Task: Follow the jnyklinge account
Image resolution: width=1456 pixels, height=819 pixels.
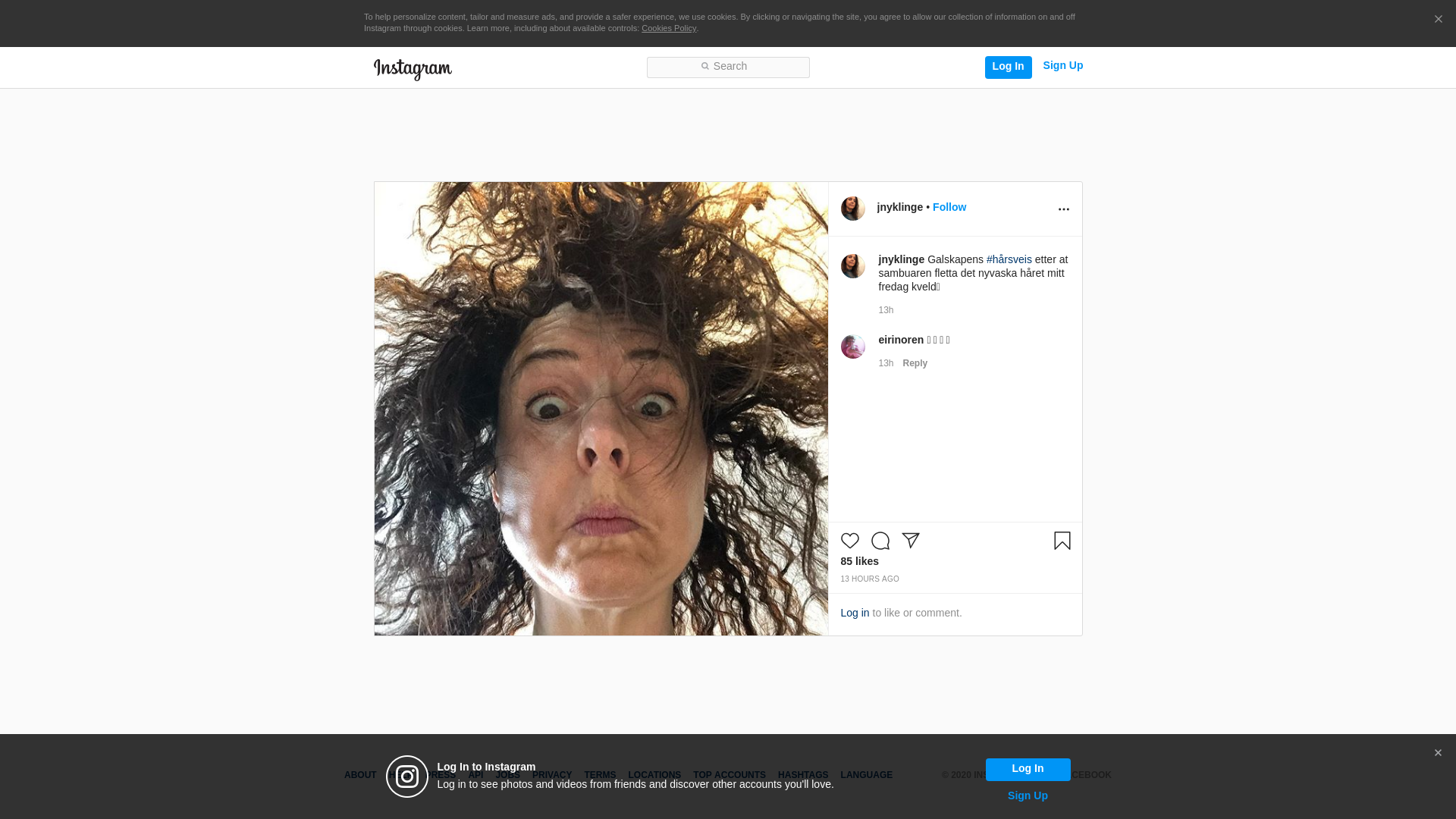Action: [x=949, y=207]
